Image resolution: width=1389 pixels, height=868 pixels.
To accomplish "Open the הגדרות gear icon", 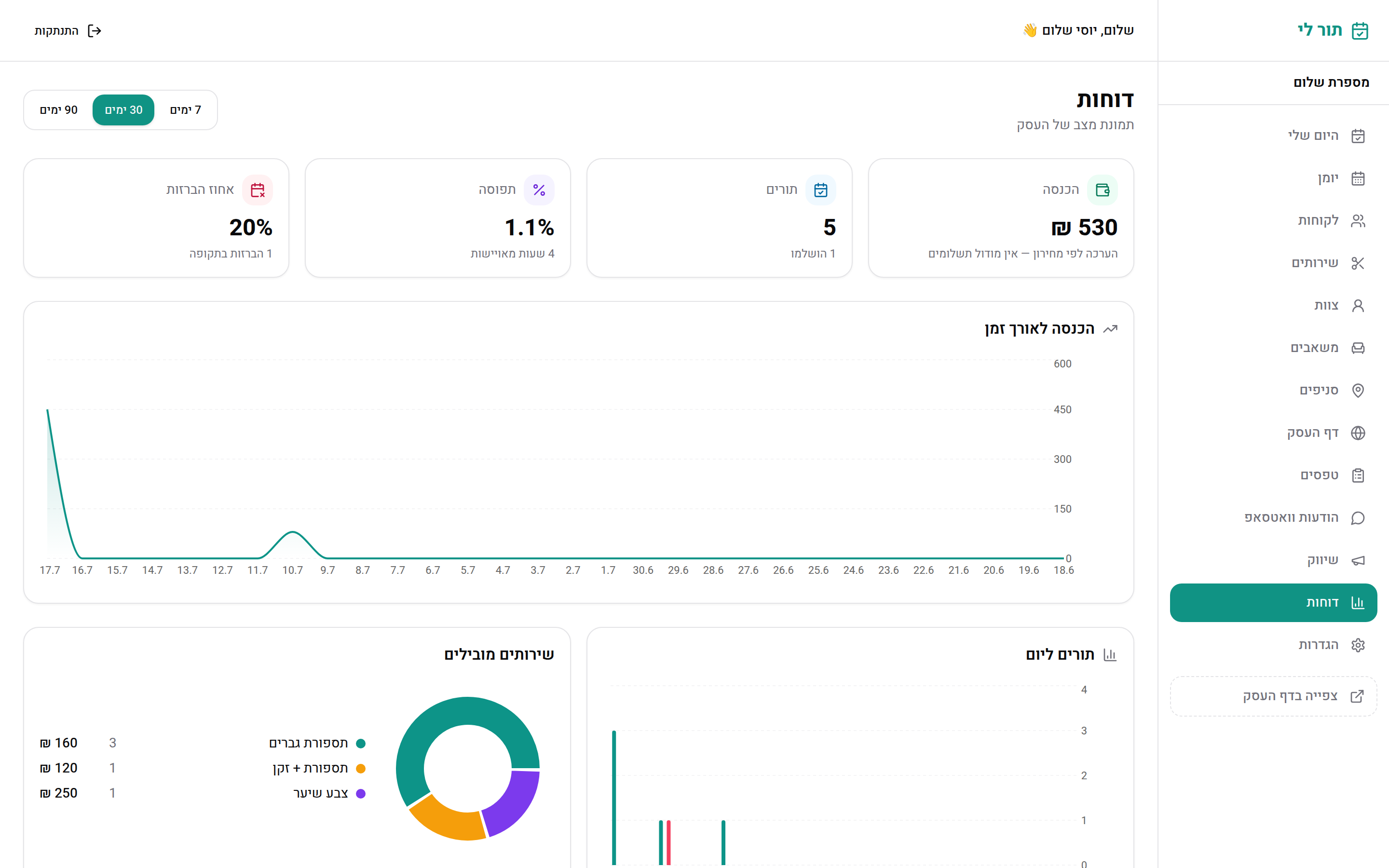I will point(1358,645).
